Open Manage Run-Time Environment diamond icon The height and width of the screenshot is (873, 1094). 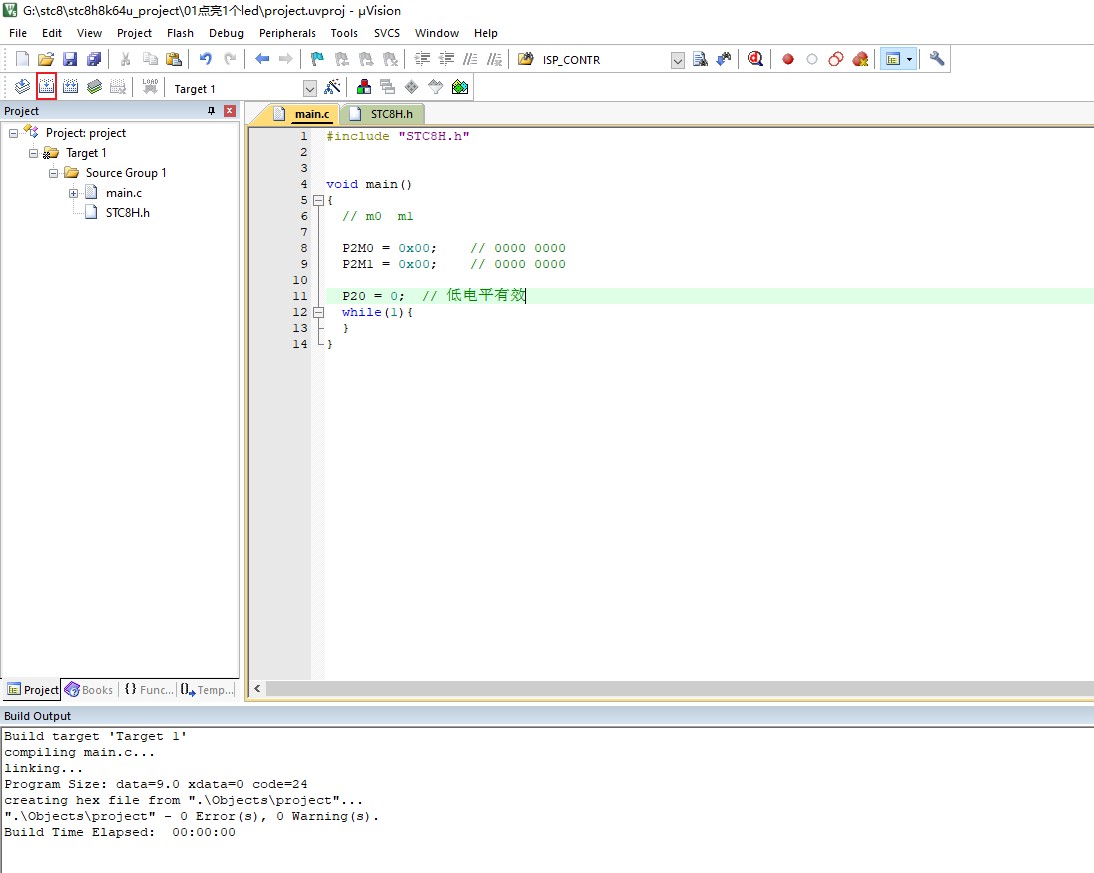412,87
